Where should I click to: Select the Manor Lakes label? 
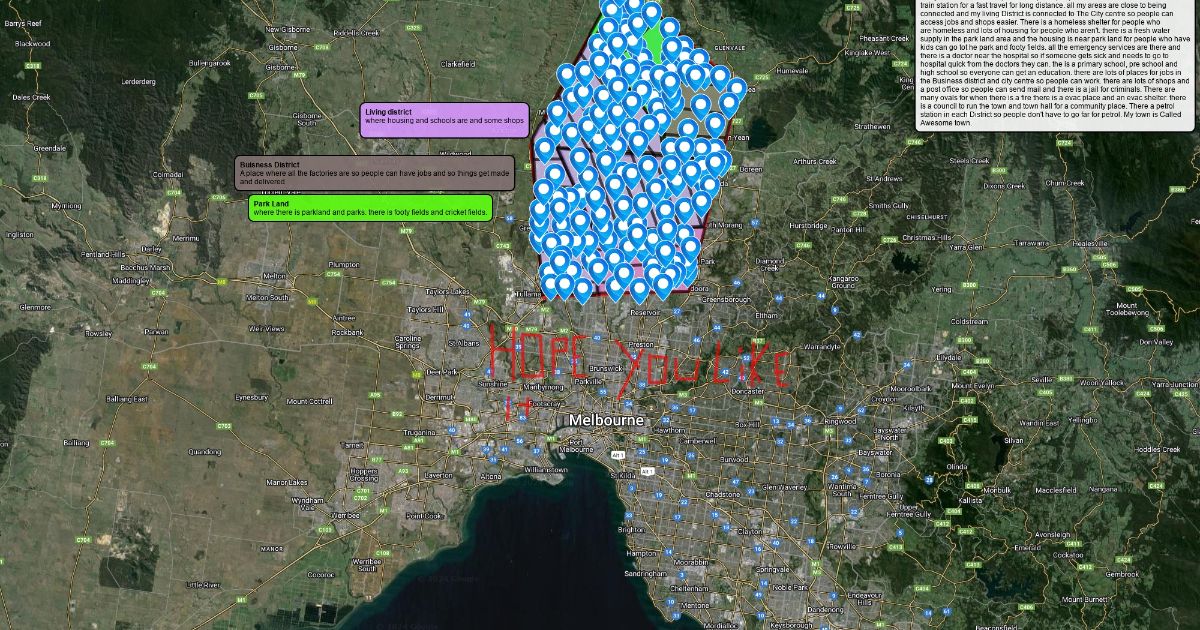pyautogui.click(x=287, y=483)
